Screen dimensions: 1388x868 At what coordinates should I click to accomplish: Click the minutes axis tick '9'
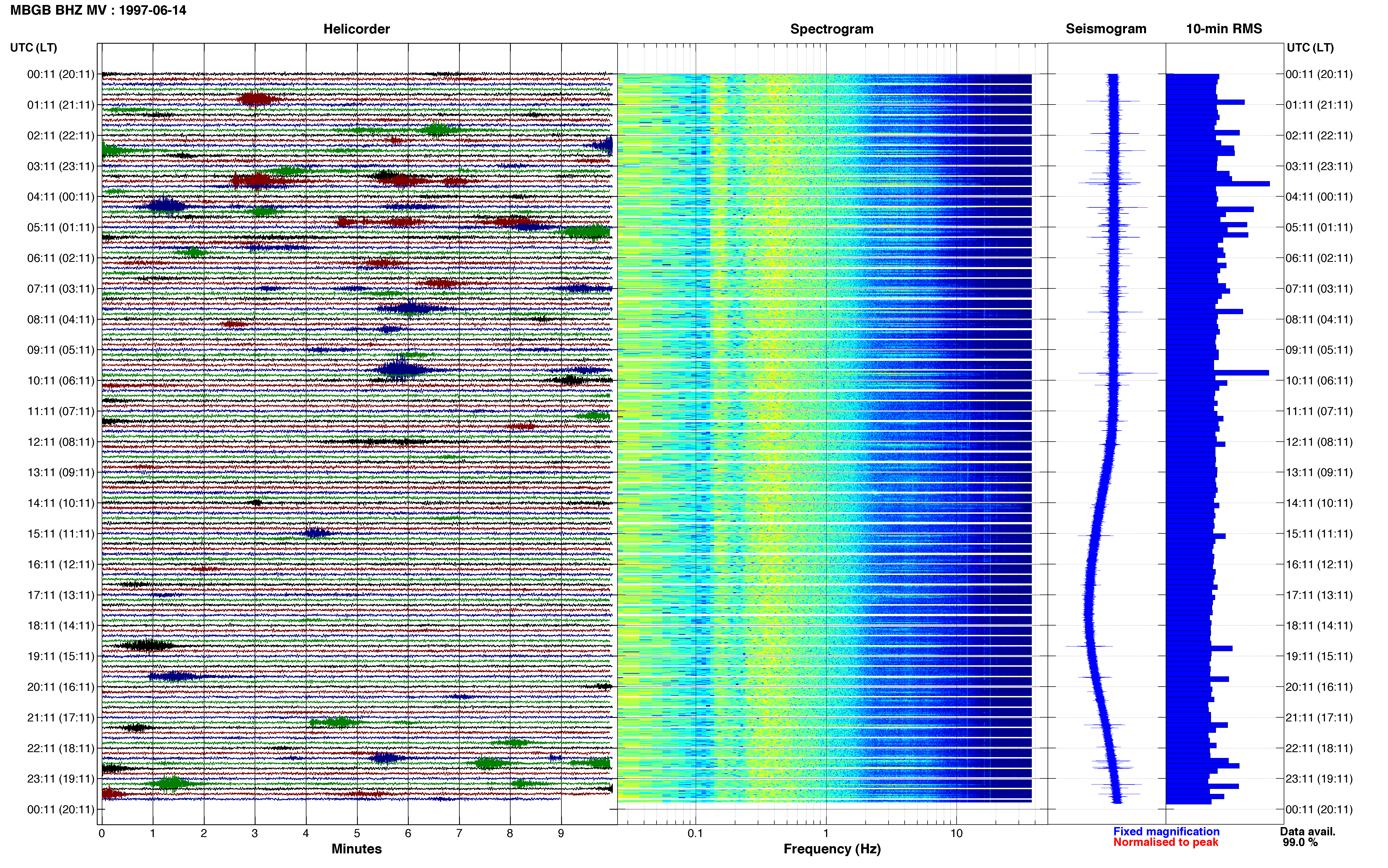[561, 833]
